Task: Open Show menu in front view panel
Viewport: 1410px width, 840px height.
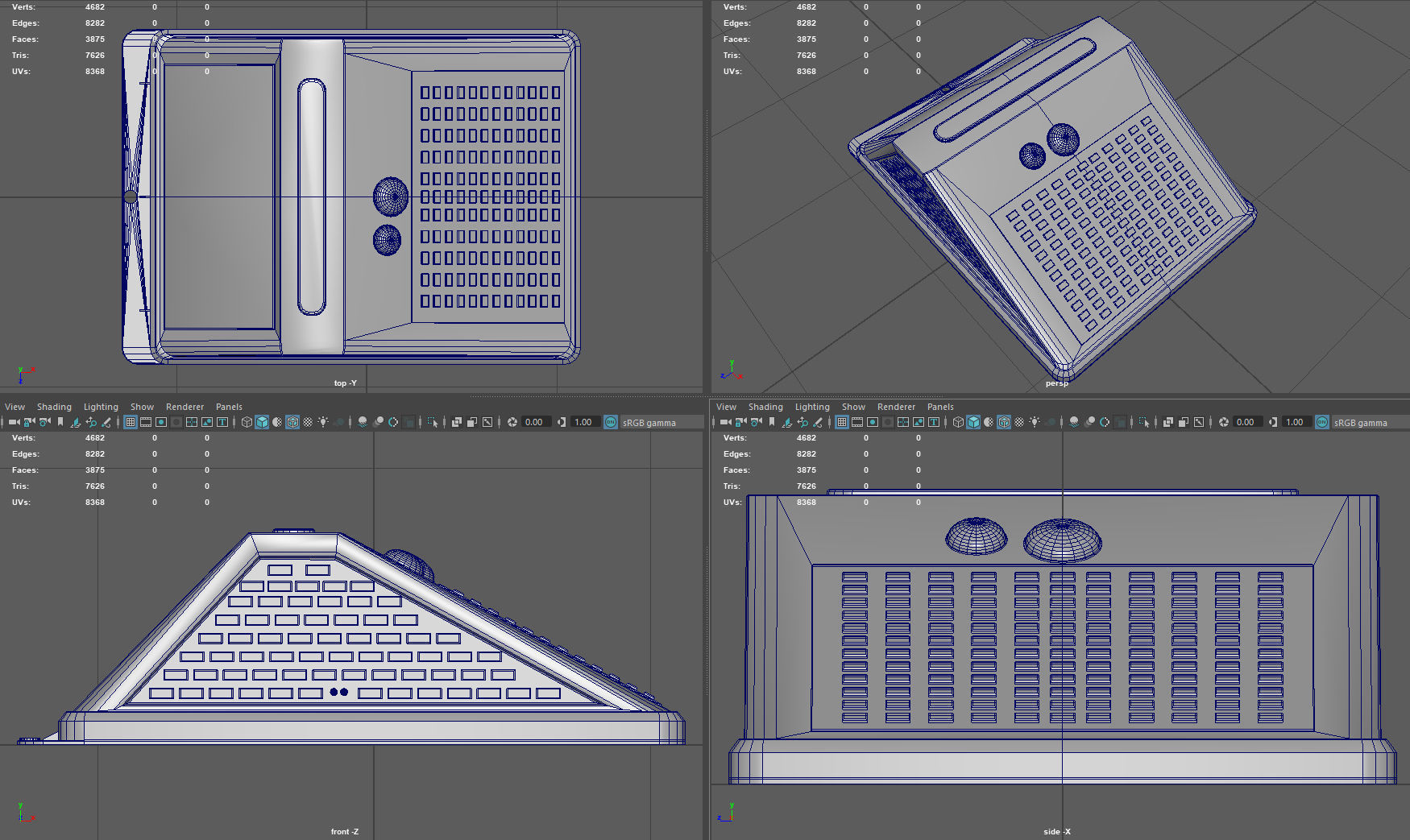Action: tap(142, 407)
